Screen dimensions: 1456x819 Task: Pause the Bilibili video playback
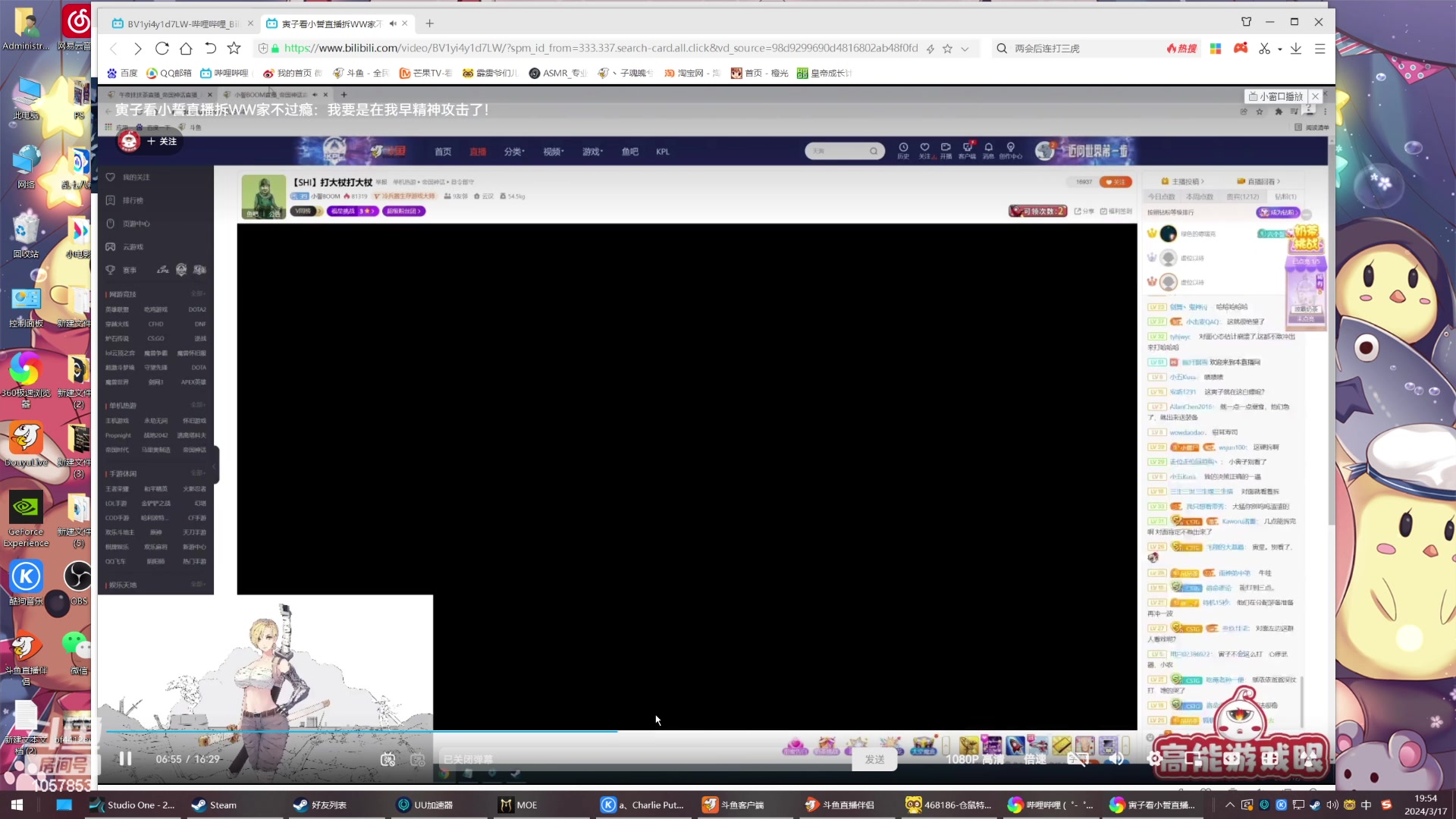coord(126,759)
